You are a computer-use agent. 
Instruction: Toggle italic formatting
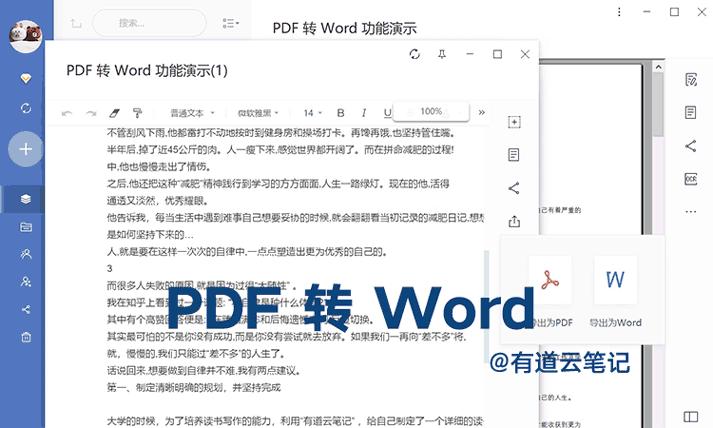[363, 113]
